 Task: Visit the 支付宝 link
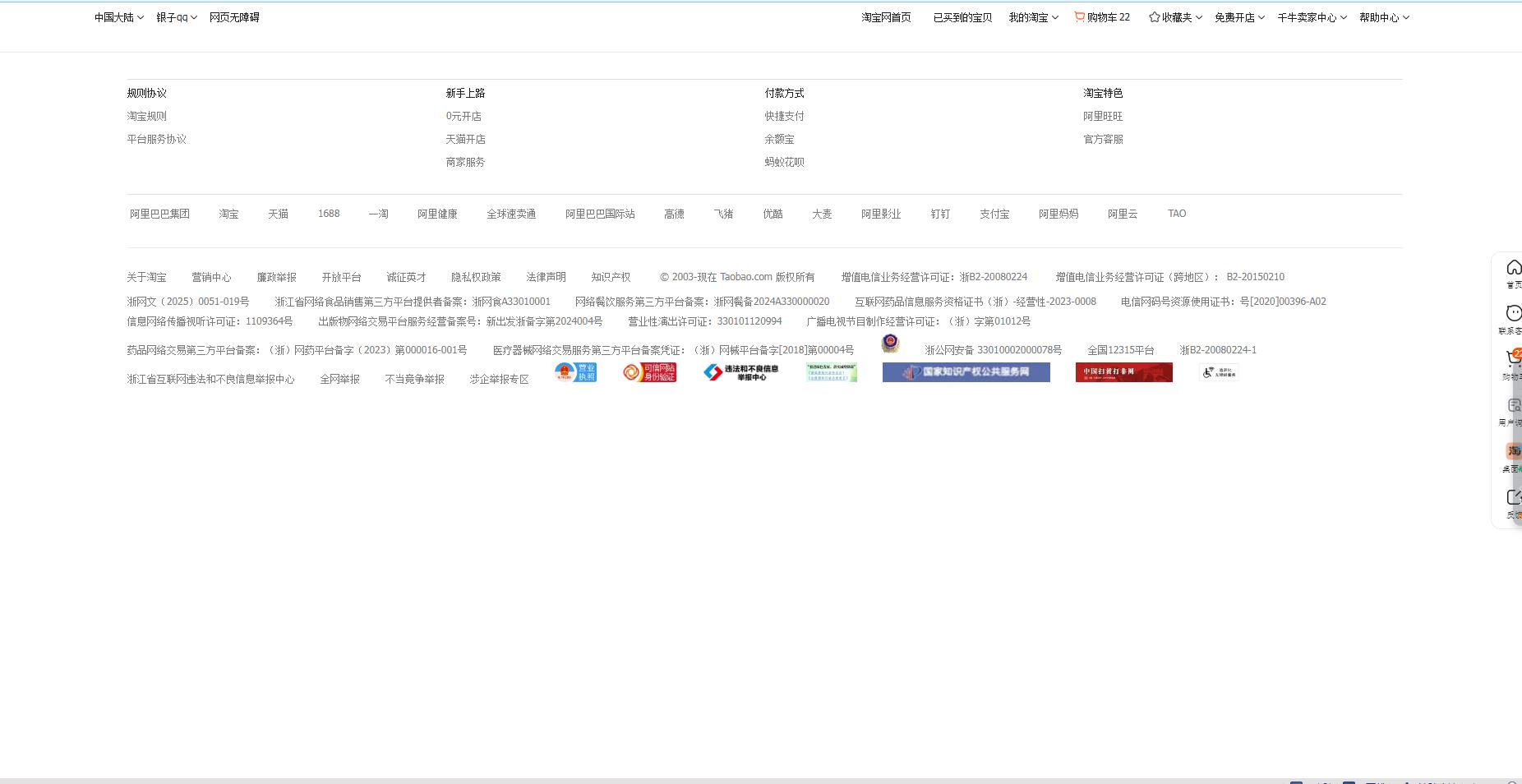pos(994,214)
